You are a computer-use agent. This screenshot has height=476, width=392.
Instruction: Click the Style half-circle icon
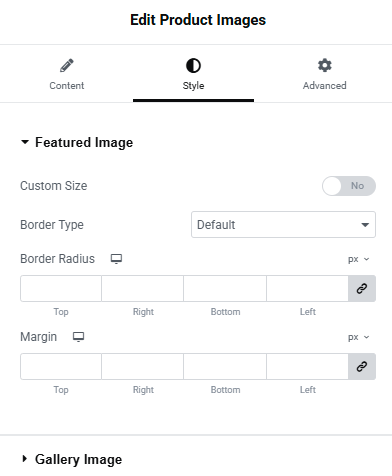(193, 65)
